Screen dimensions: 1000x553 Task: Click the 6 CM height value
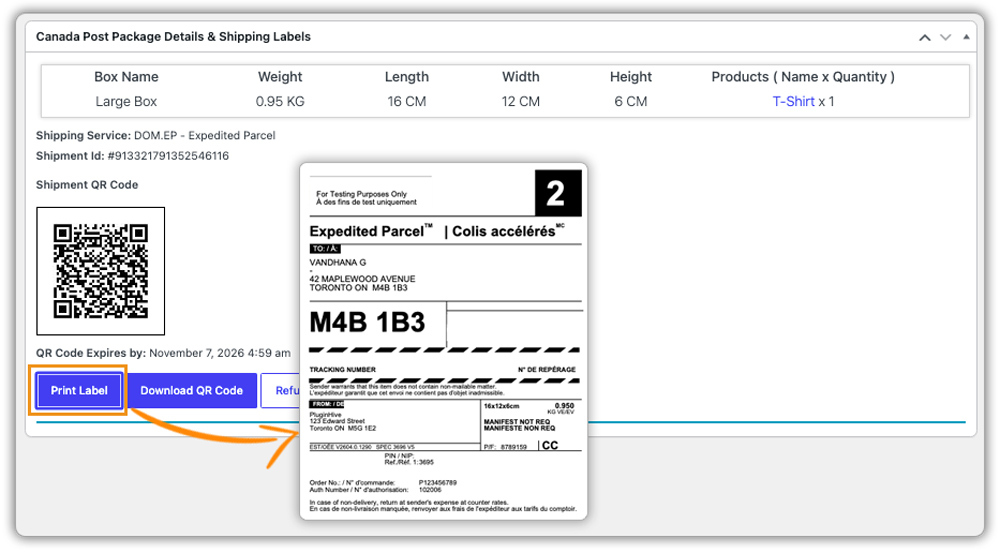[631, 101]
